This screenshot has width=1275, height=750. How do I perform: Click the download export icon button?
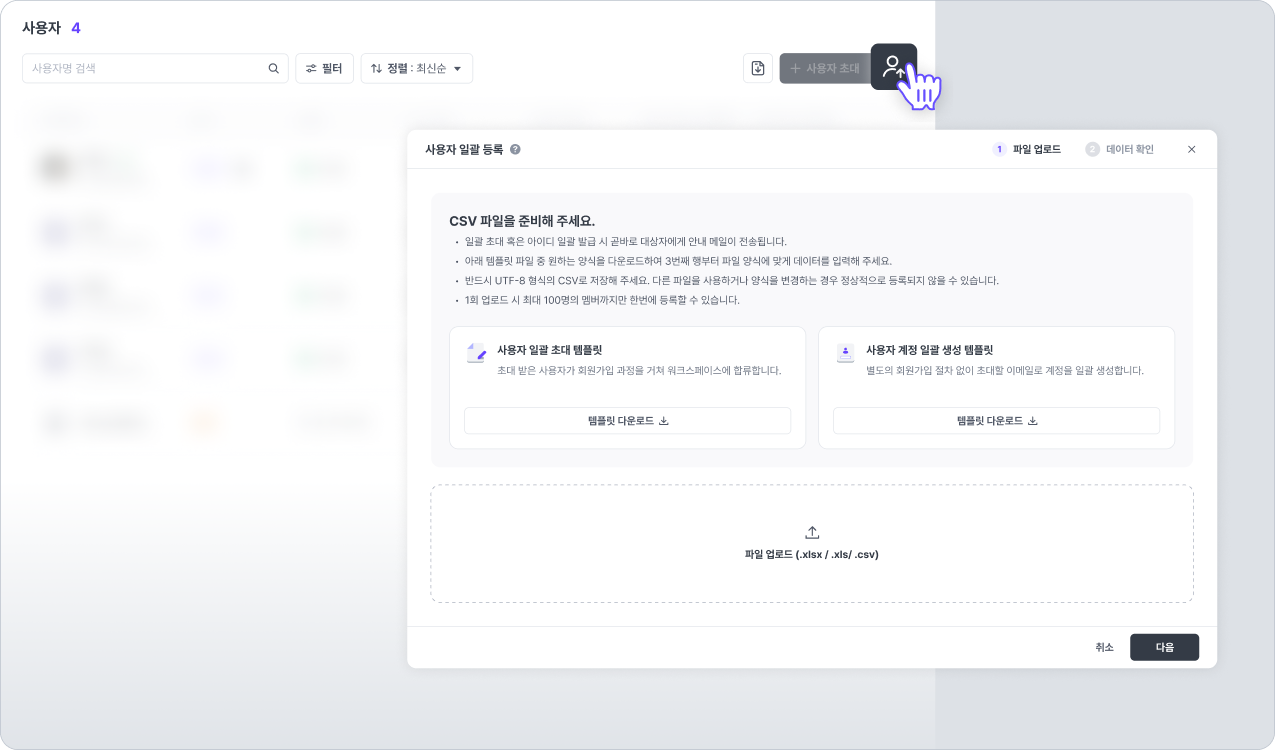(758, 68)
